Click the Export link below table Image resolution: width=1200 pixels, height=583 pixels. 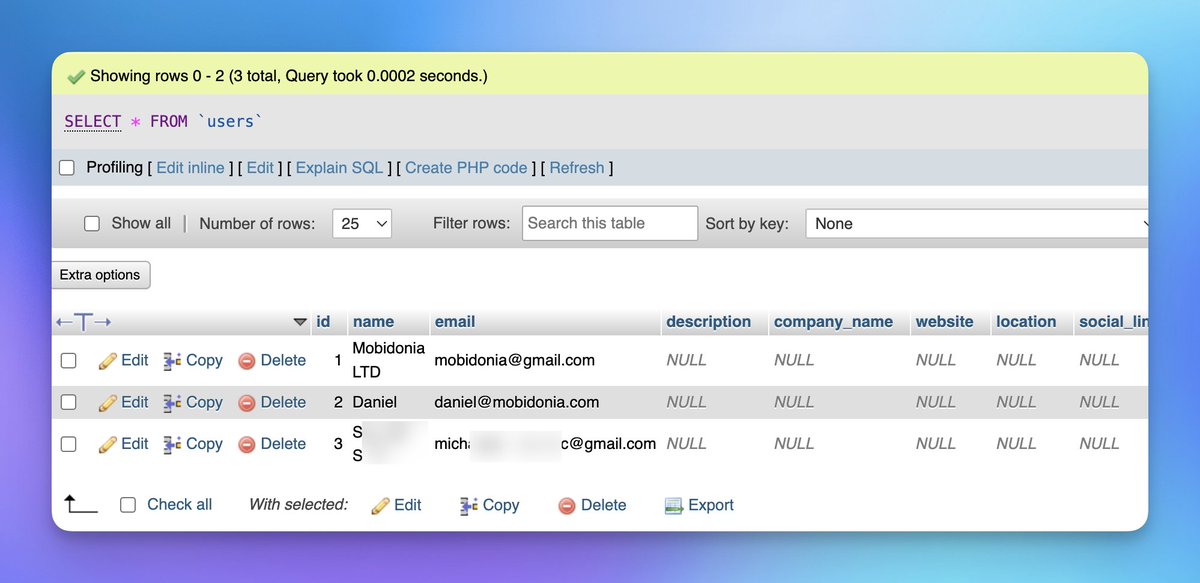pyautogui.click(x=711, y=506)
